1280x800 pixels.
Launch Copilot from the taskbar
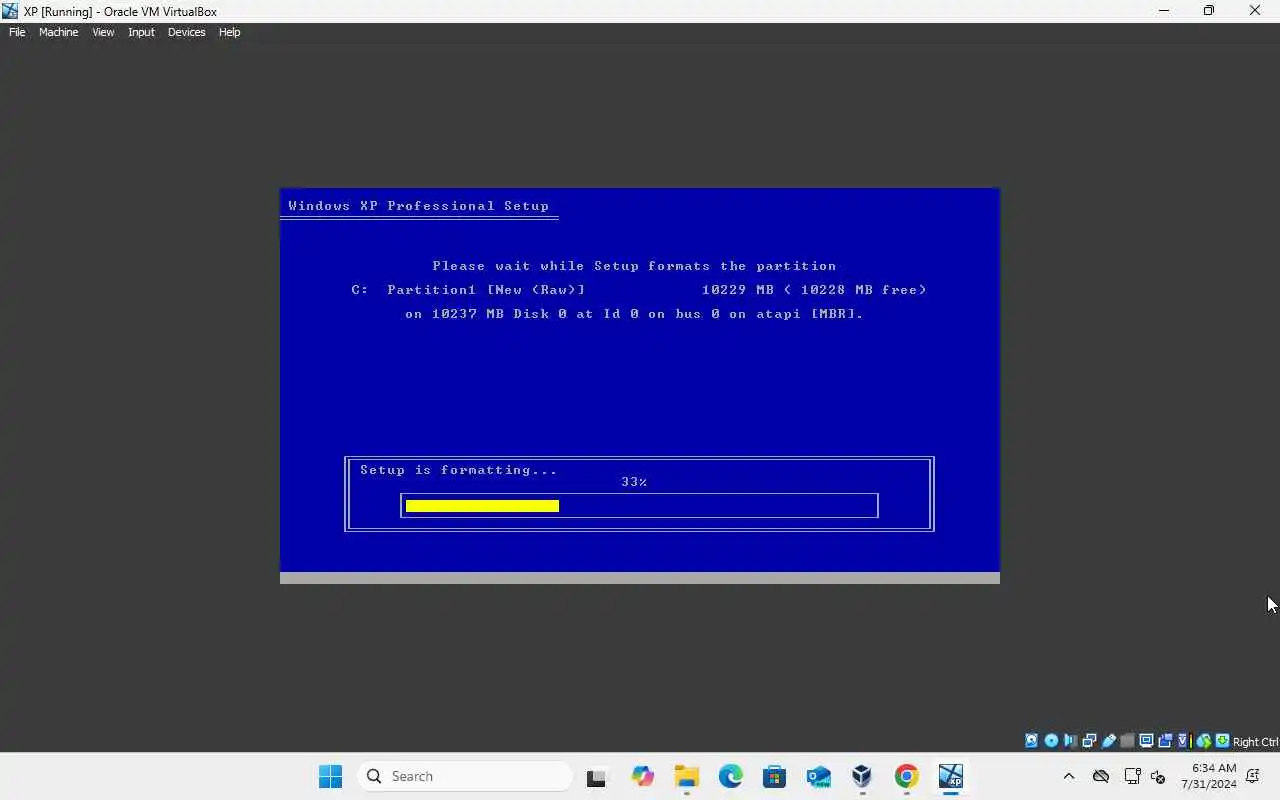point(642,776)
